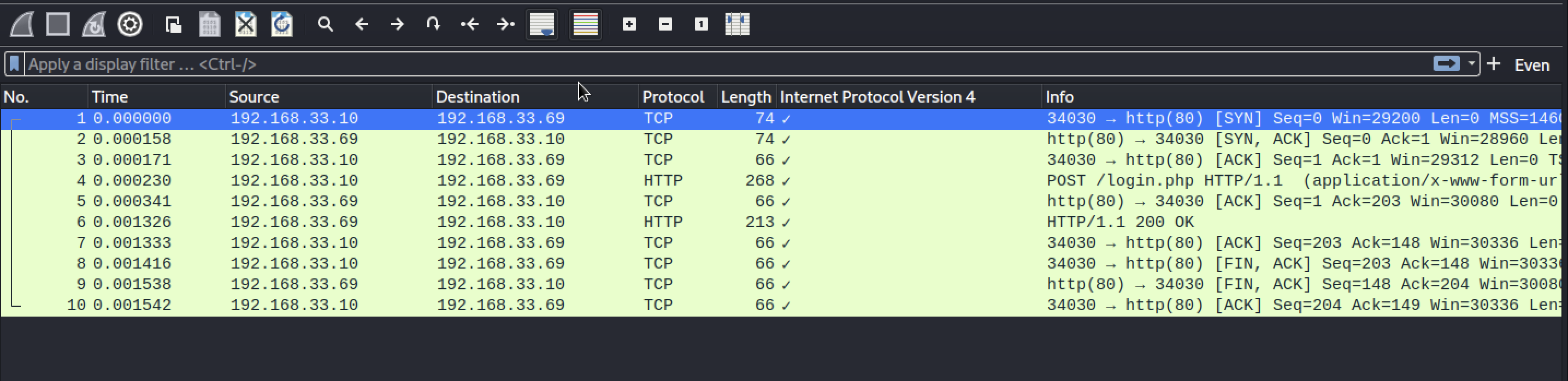Open a capture file
1568x381 pixels.
pos(174,25)
